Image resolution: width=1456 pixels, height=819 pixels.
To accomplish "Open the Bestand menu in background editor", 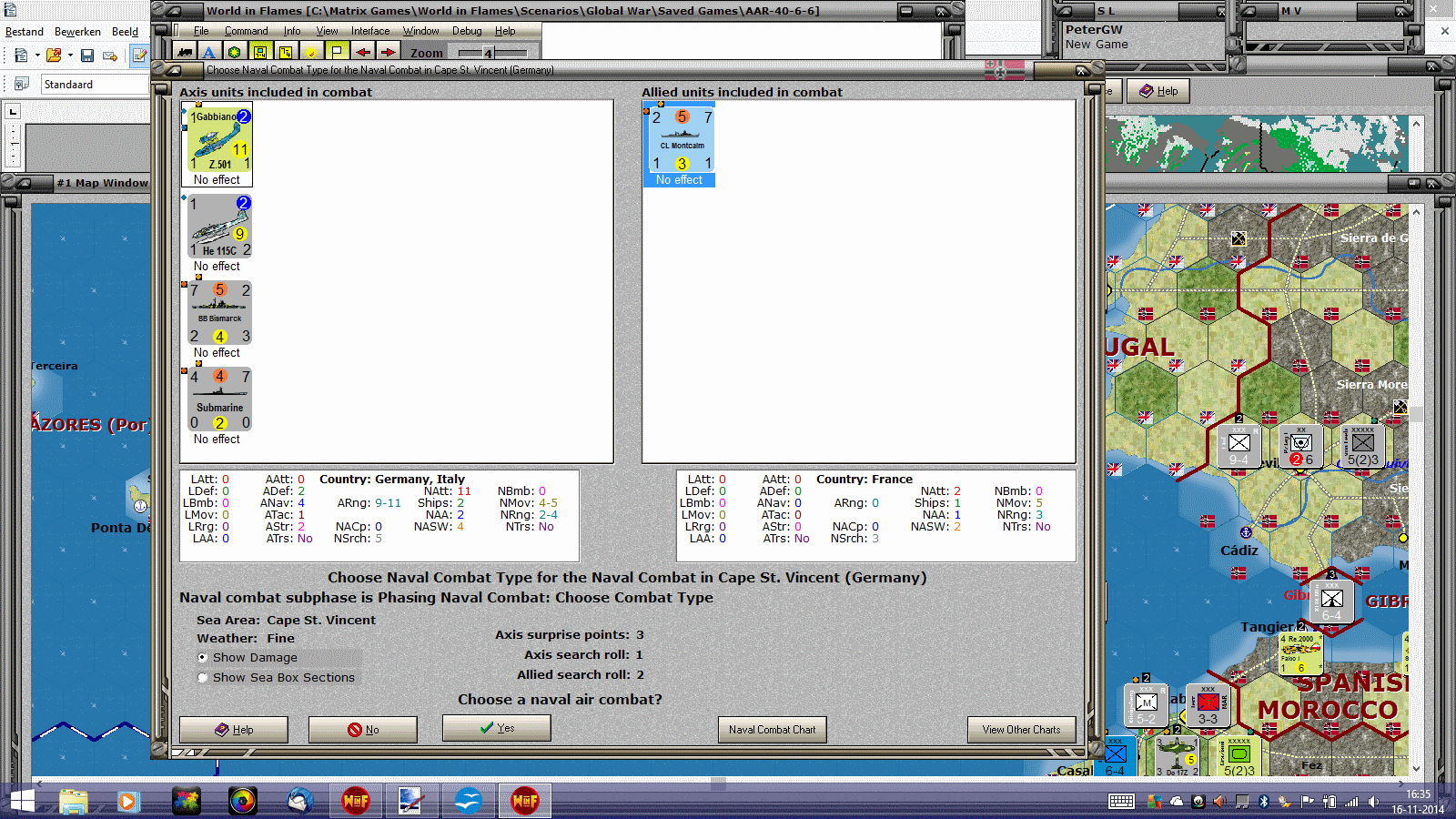I will point(25,31).
